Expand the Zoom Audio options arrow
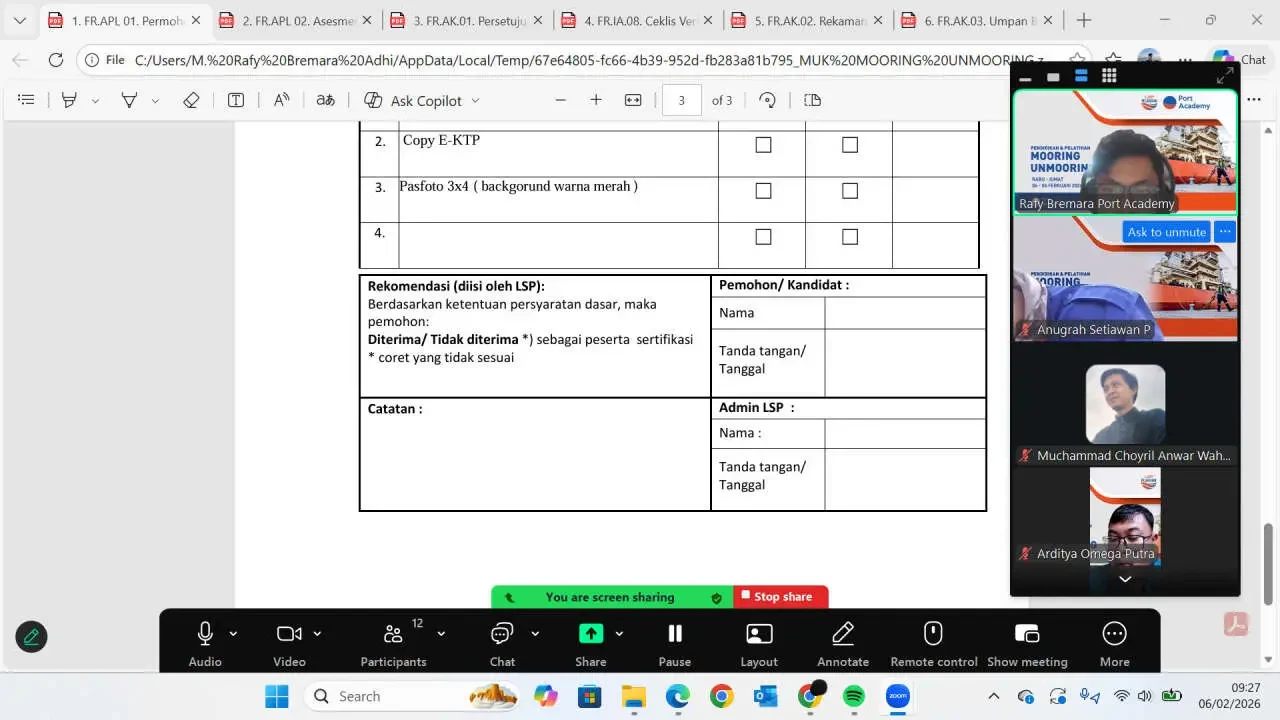This screenshot has height=720, width=1280. 233,633
